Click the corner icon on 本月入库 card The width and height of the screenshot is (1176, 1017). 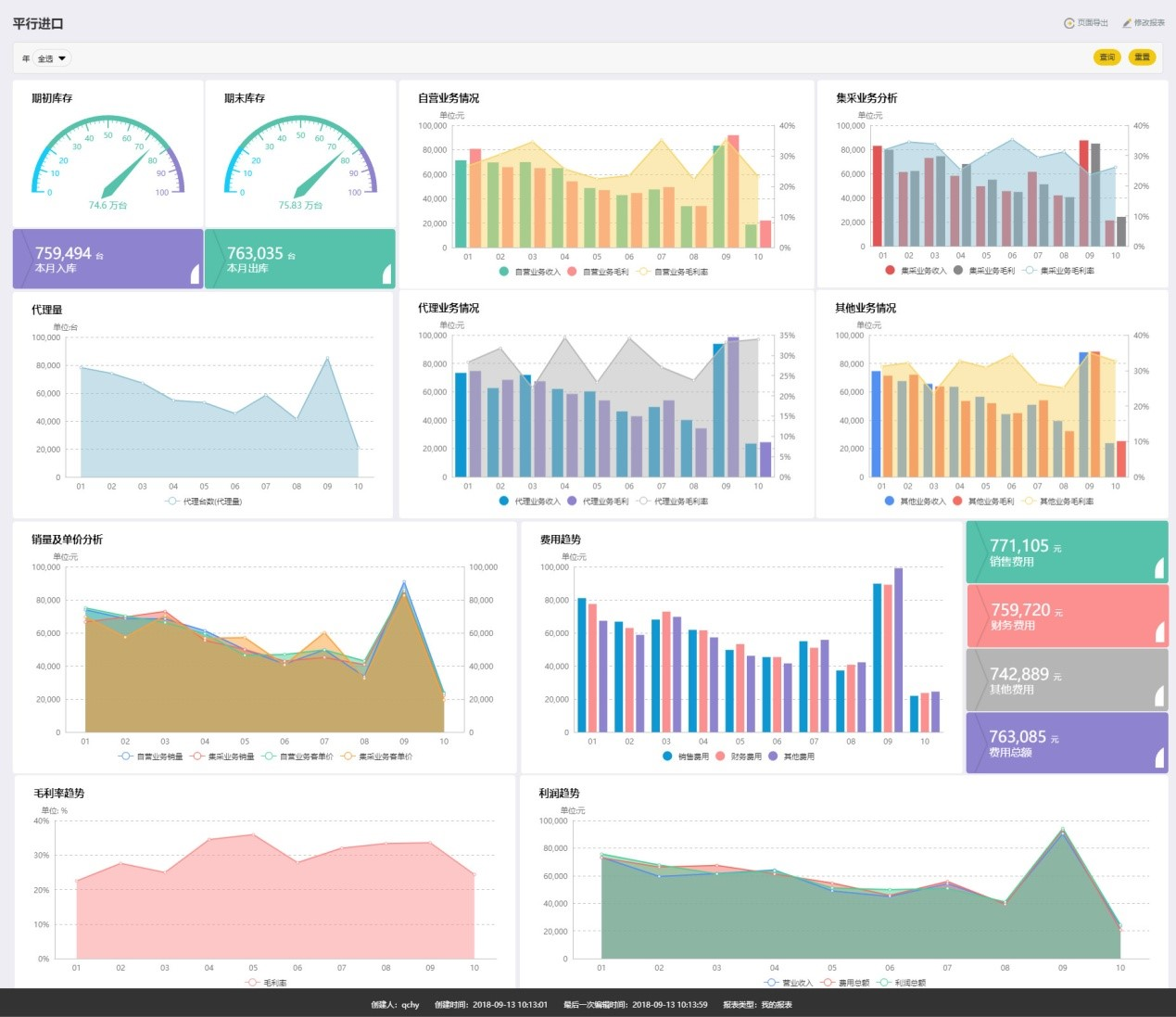195,273
